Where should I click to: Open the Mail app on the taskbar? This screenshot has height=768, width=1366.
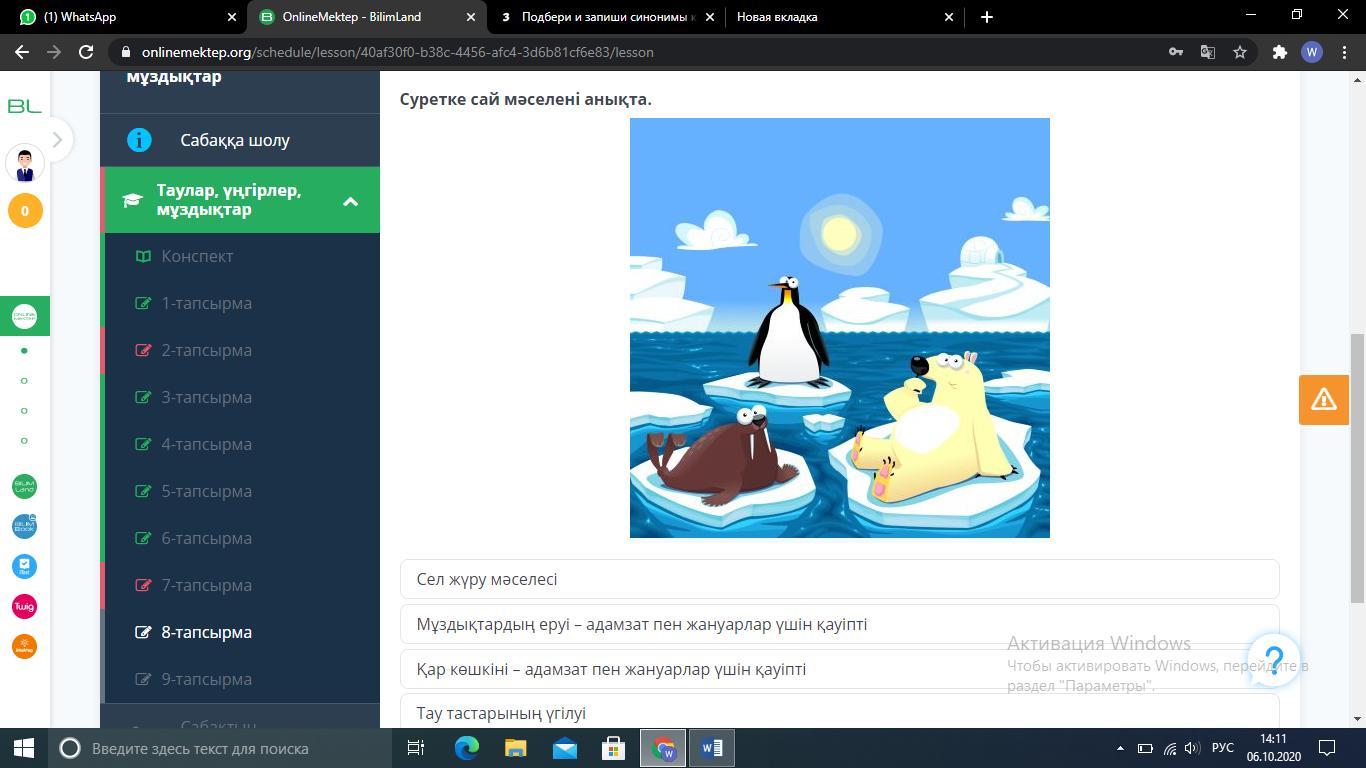(x=565, y=748)
